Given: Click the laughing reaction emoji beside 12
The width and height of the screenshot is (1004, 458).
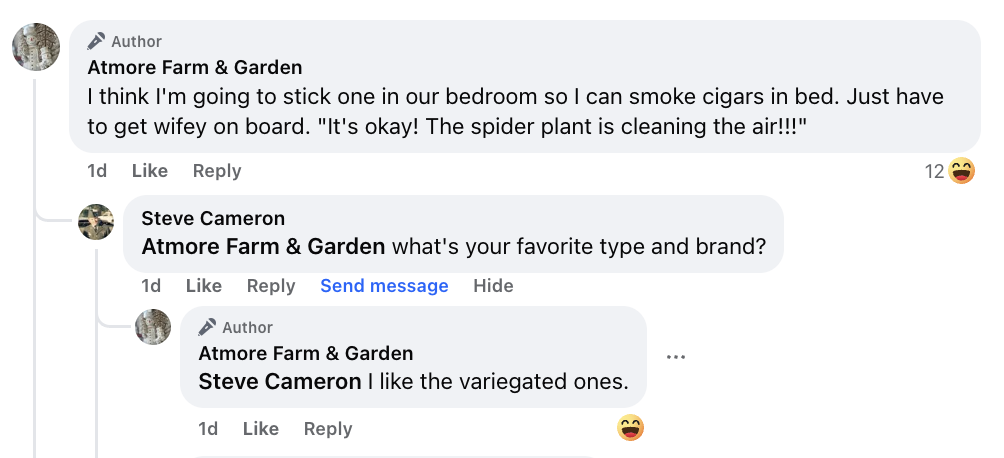Looking at the screenshot, I should (962, 172).
